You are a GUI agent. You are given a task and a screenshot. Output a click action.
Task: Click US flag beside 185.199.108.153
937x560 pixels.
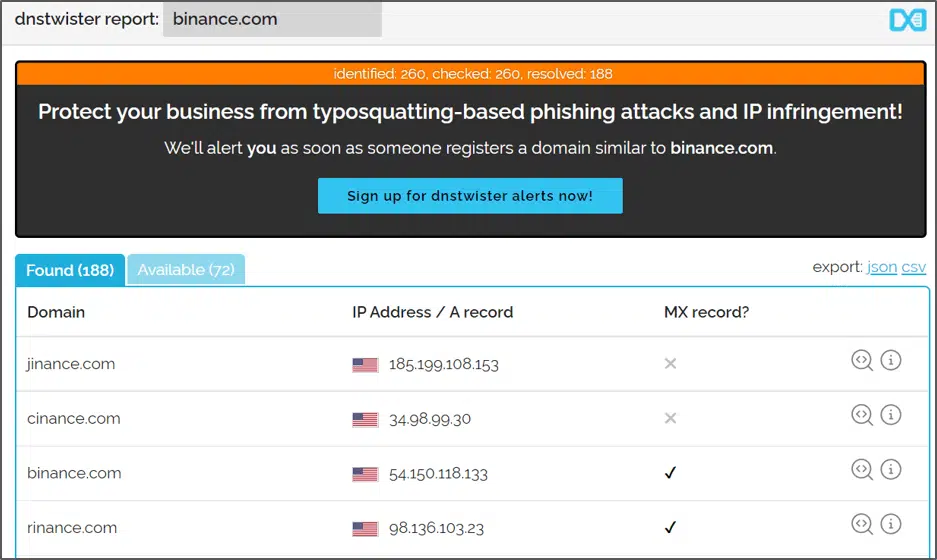(x=365, y=365)
